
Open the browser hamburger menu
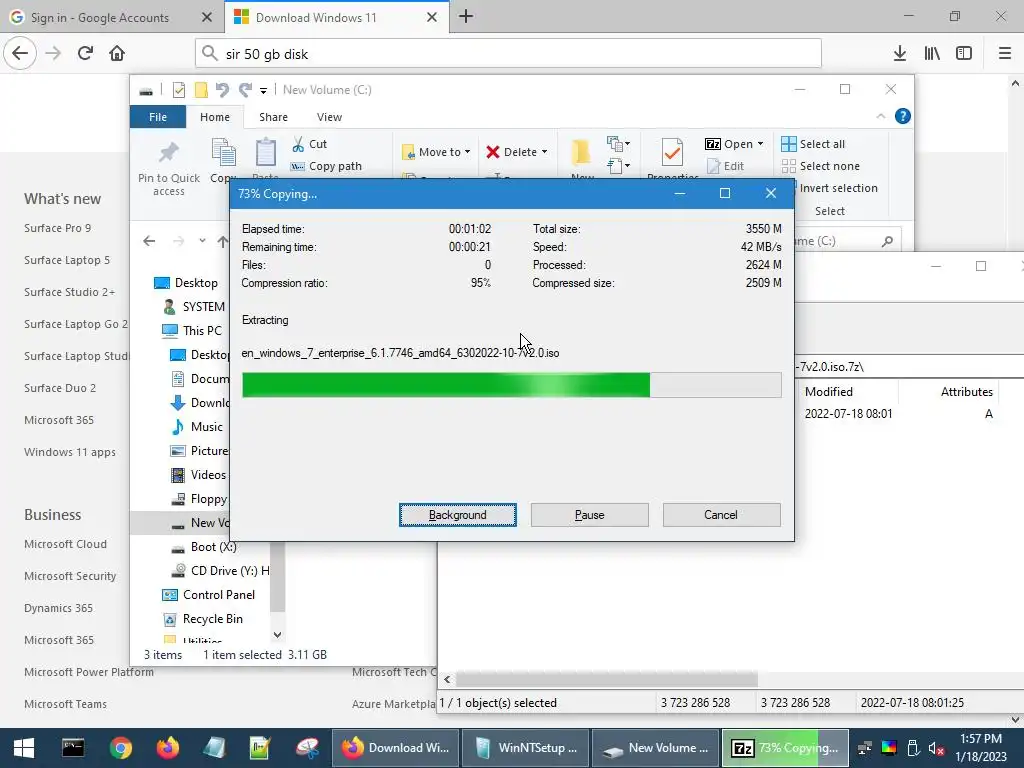[1004, 54]
